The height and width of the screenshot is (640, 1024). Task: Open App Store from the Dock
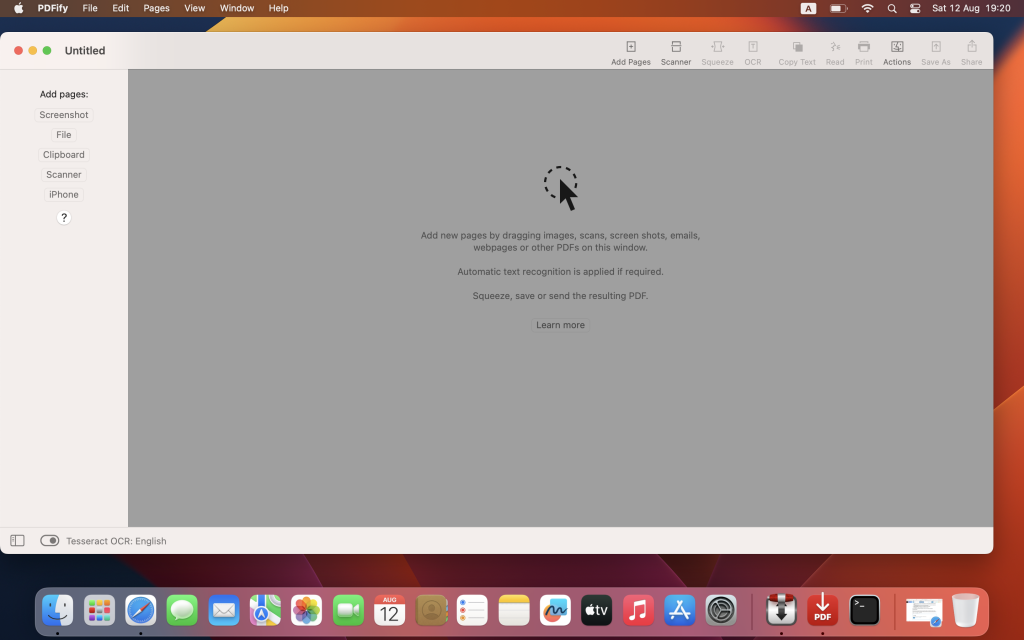pos(680,610)
